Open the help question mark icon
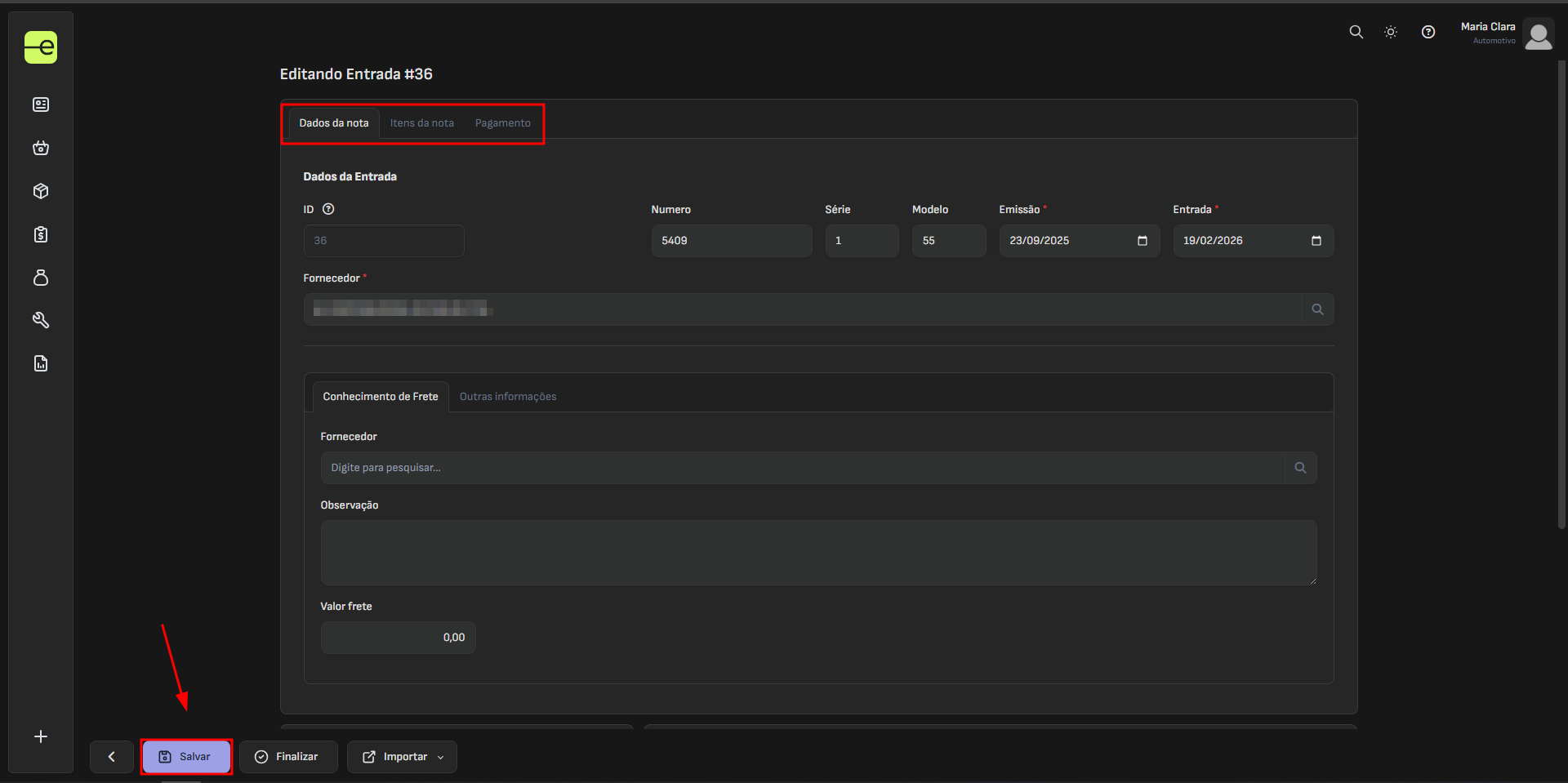 (1428, 32)
